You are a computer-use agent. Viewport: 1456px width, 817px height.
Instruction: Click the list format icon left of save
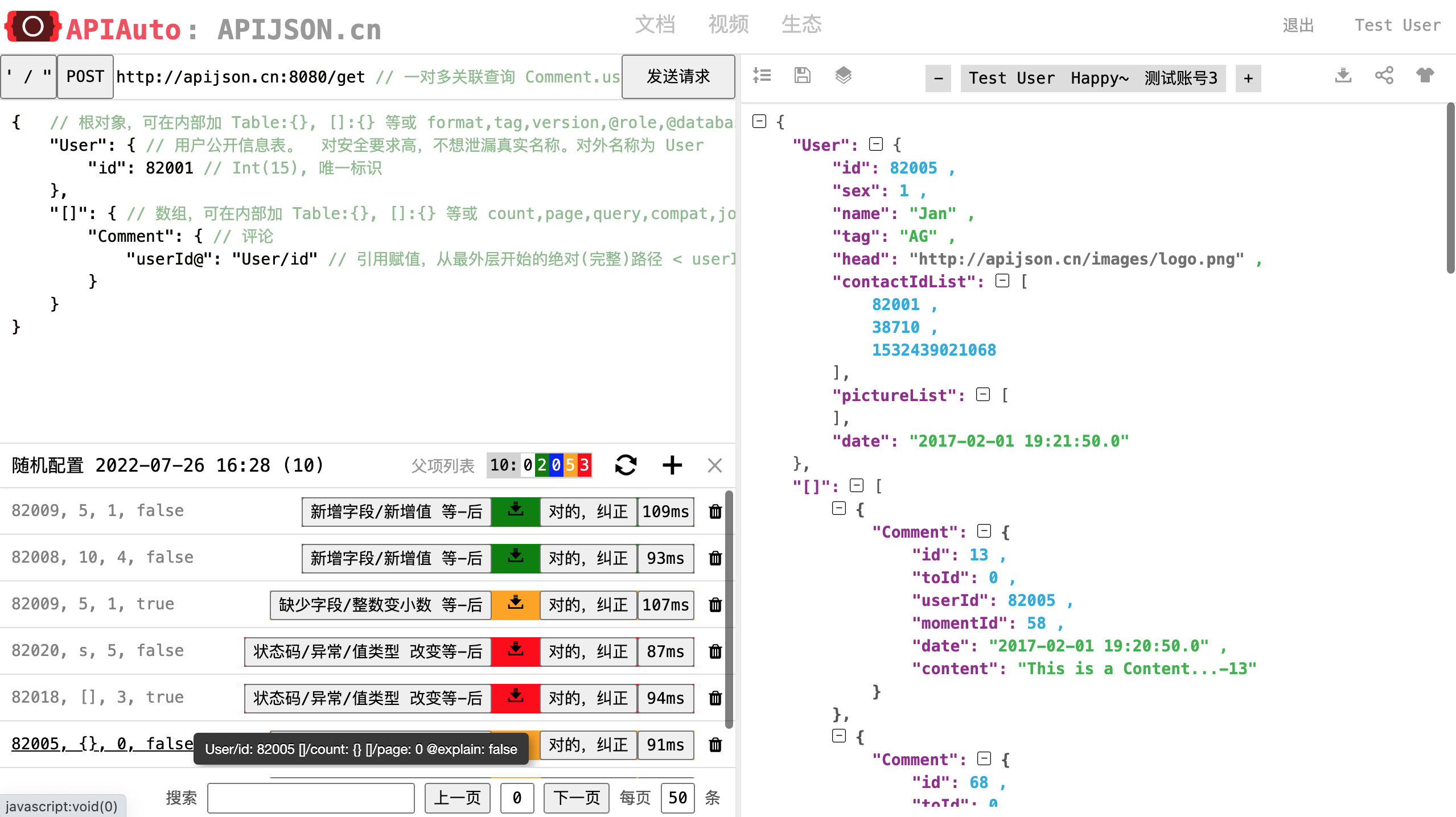click(x=762, y=75)
